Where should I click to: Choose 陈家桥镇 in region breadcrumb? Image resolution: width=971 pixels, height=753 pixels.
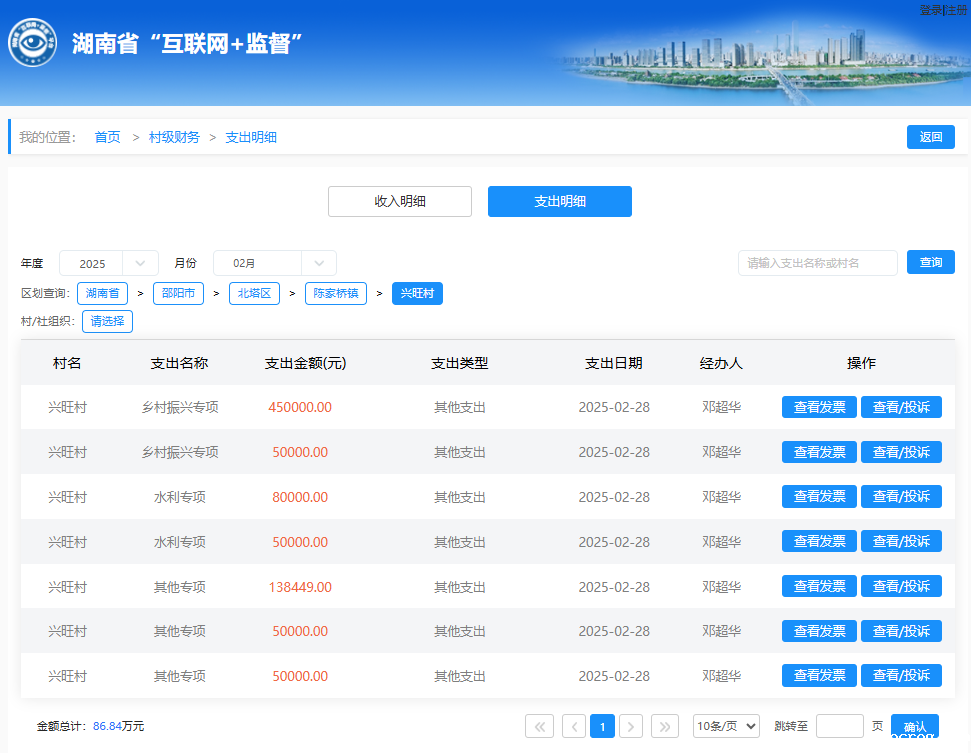tap(335, 293)
